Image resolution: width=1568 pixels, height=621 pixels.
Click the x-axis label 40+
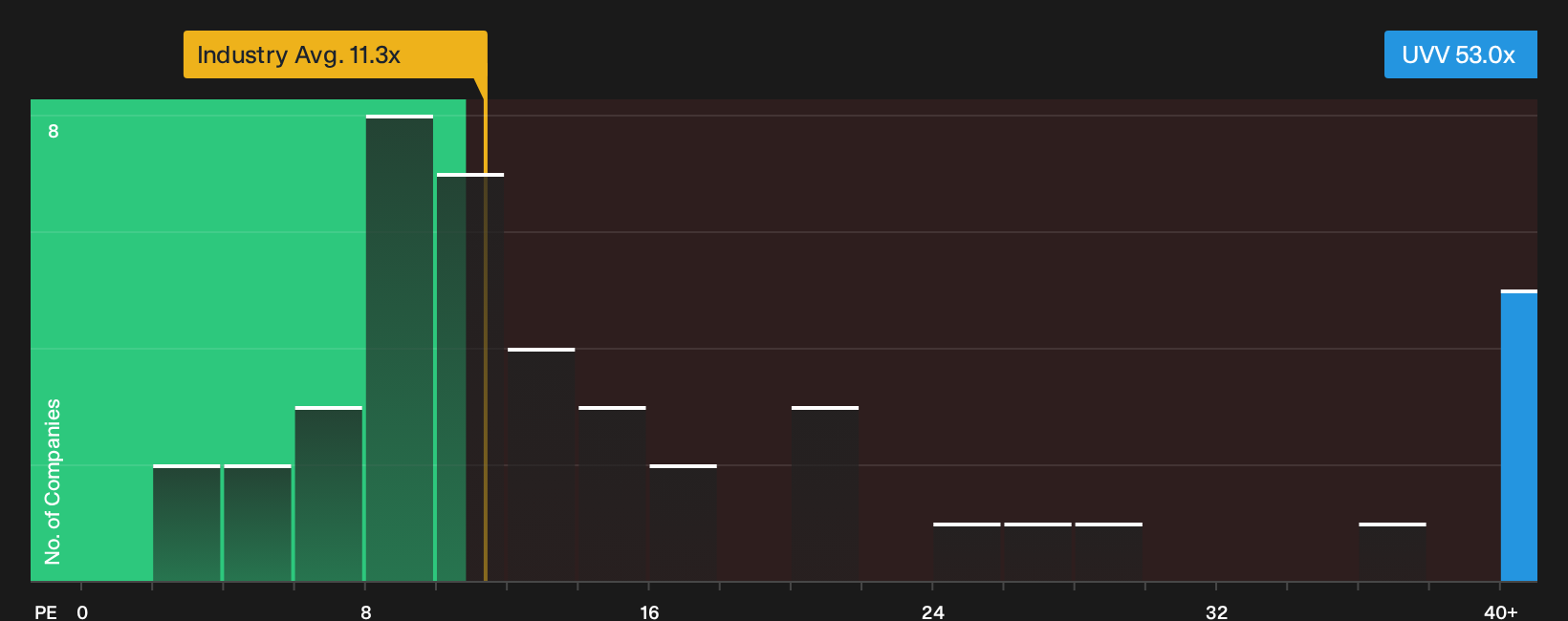pyautogui.click(x=1500, y=611)
